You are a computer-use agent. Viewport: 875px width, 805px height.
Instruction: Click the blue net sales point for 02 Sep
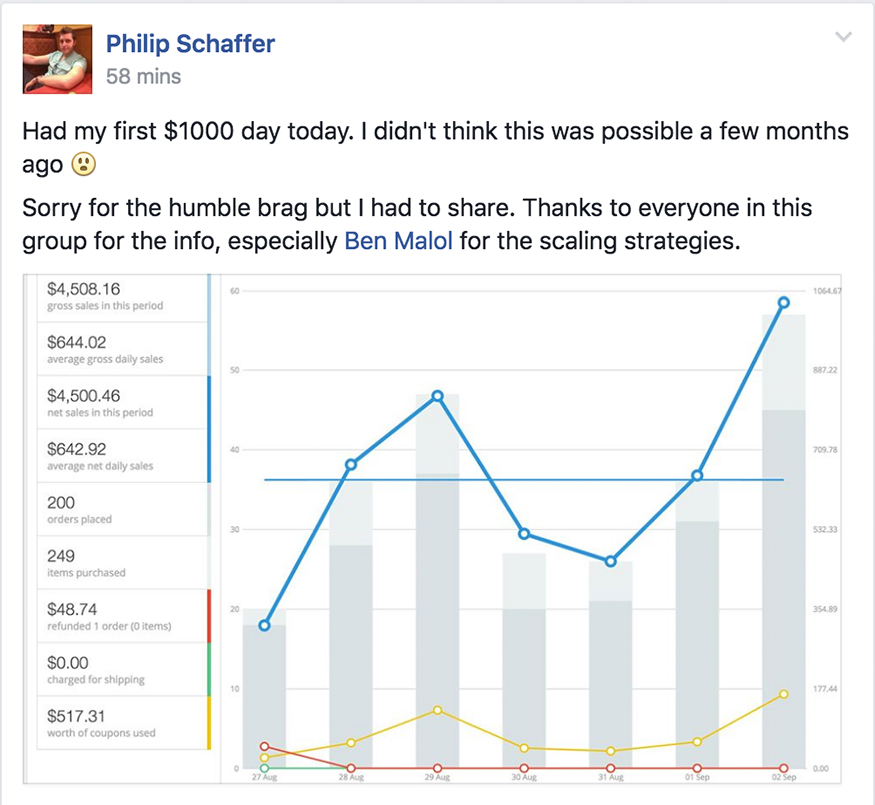pyautogui.click(x=784, y=302)
